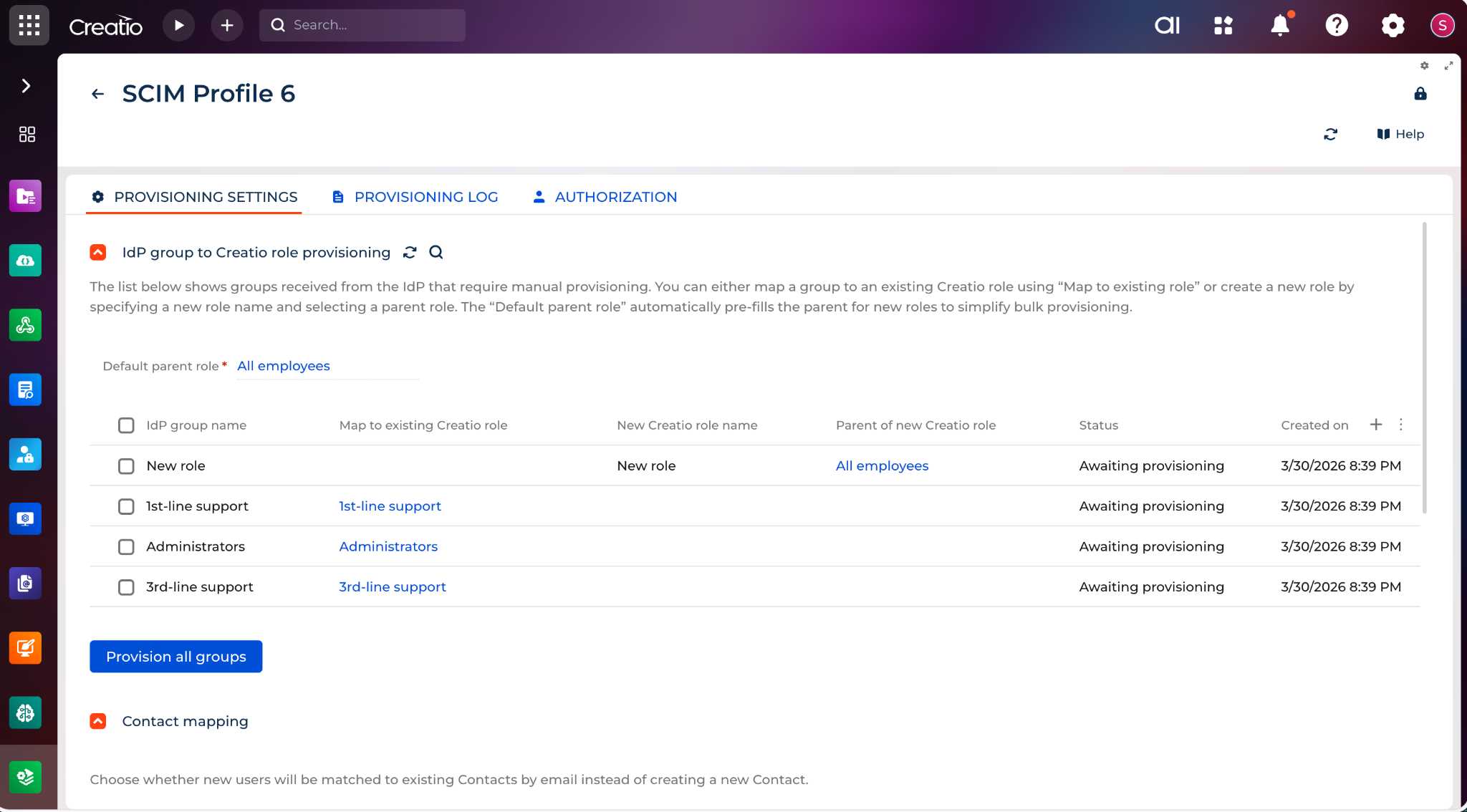
Task: Click the lock icon beside the page title
Action: point(1420,94)
